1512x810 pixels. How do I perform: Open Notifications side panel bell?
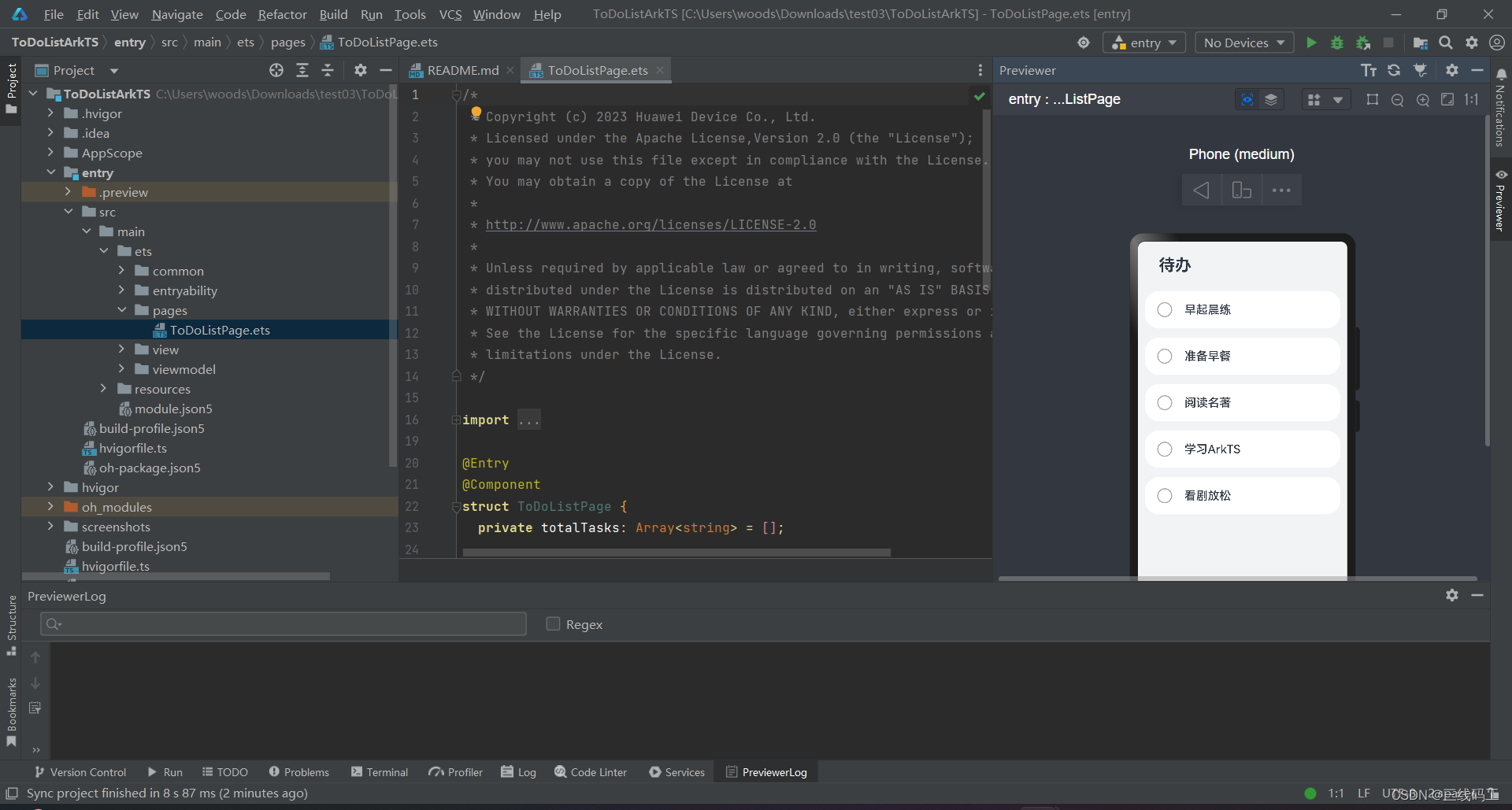point(1502,74)
